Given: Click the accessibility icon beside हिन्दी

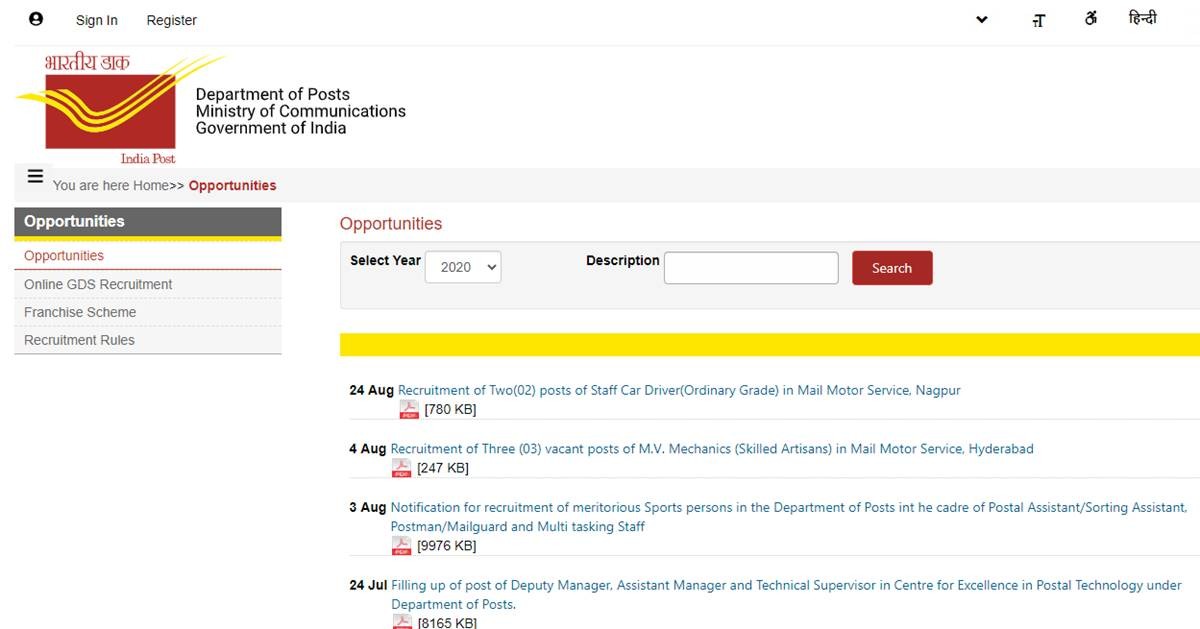Looking at the screenshot, I should (x=1091, y=19).
